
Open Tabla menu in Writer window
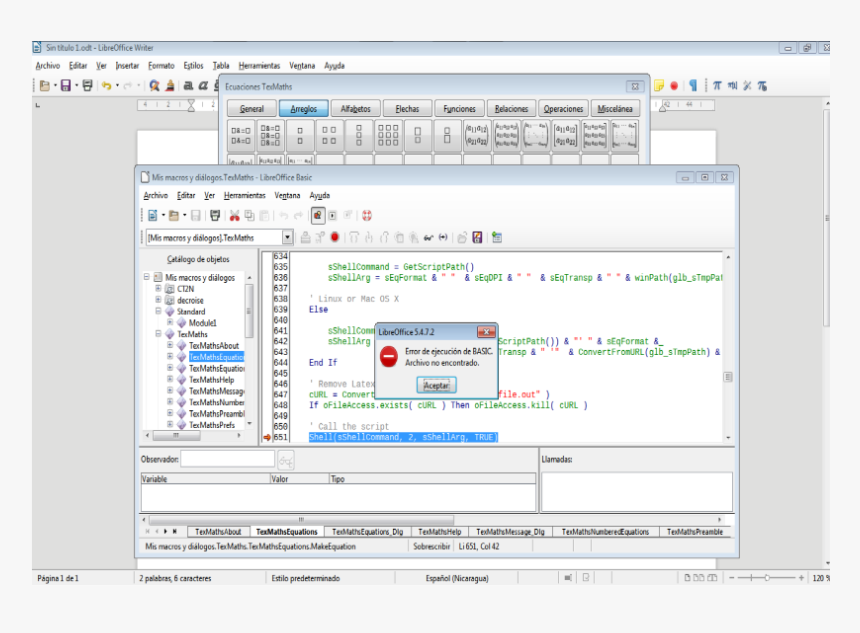coord(221,65)
